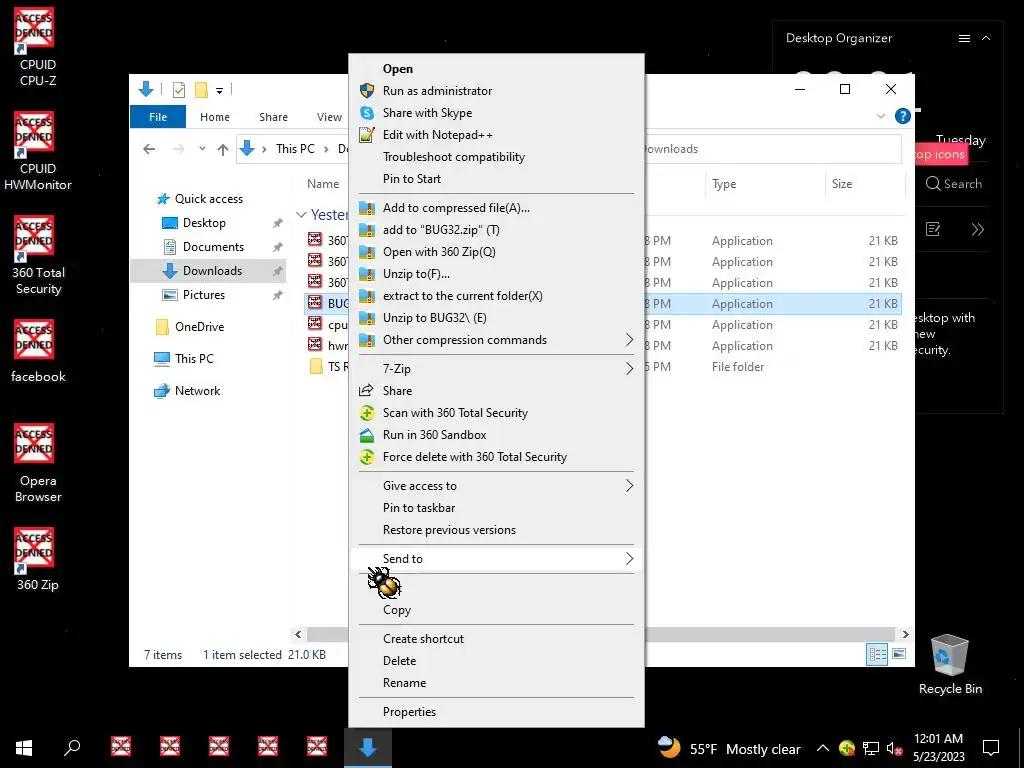
Task: Click New folder icon in quick access toolbar
Action: (x=201, y=89)
